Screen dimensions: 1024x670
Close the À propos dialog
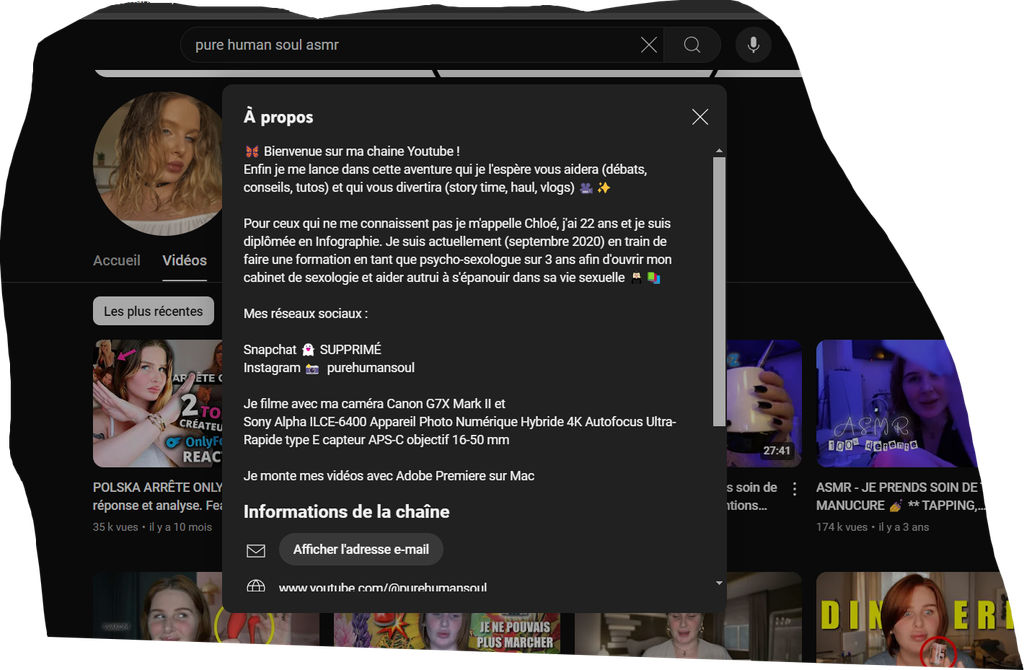tap(700, 117)
